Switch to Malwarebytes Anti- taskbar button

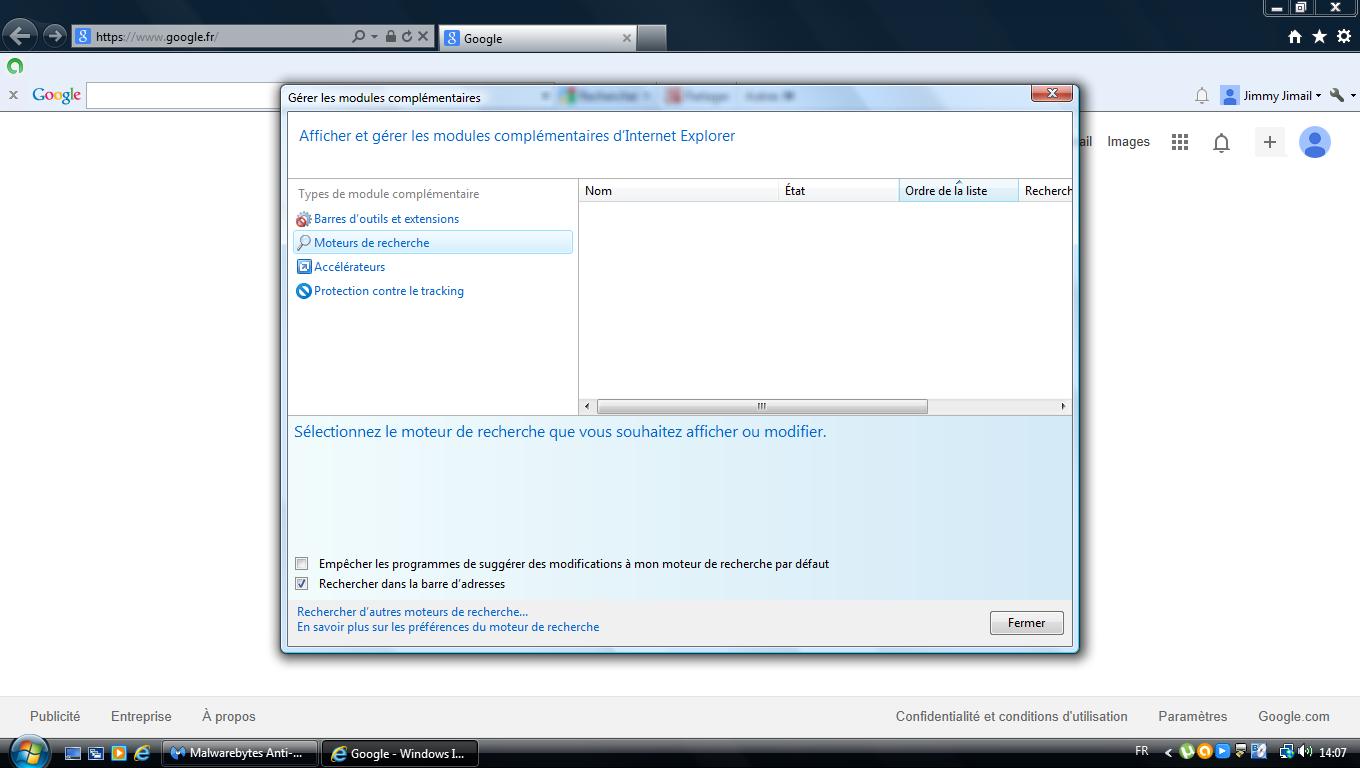pos(240,753)
